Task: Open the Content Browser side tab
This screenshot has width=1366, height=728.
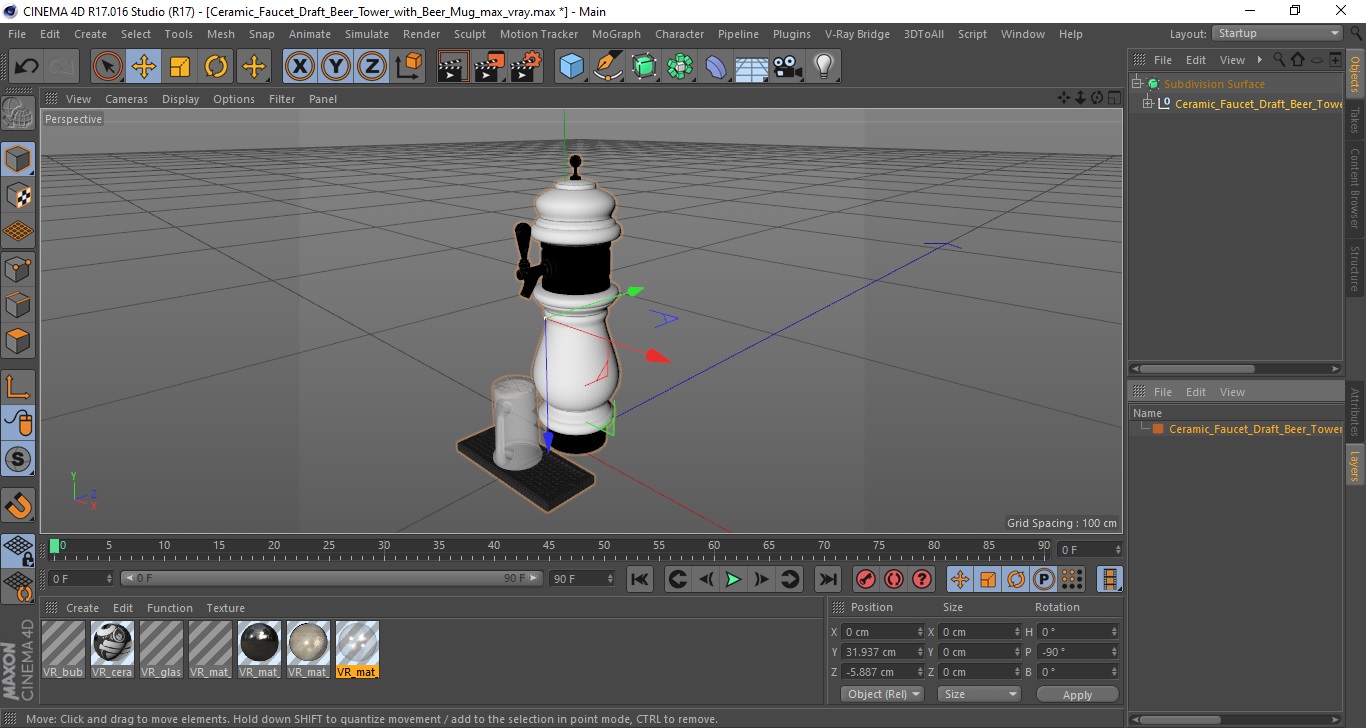Action: [x=1355, y=188]
